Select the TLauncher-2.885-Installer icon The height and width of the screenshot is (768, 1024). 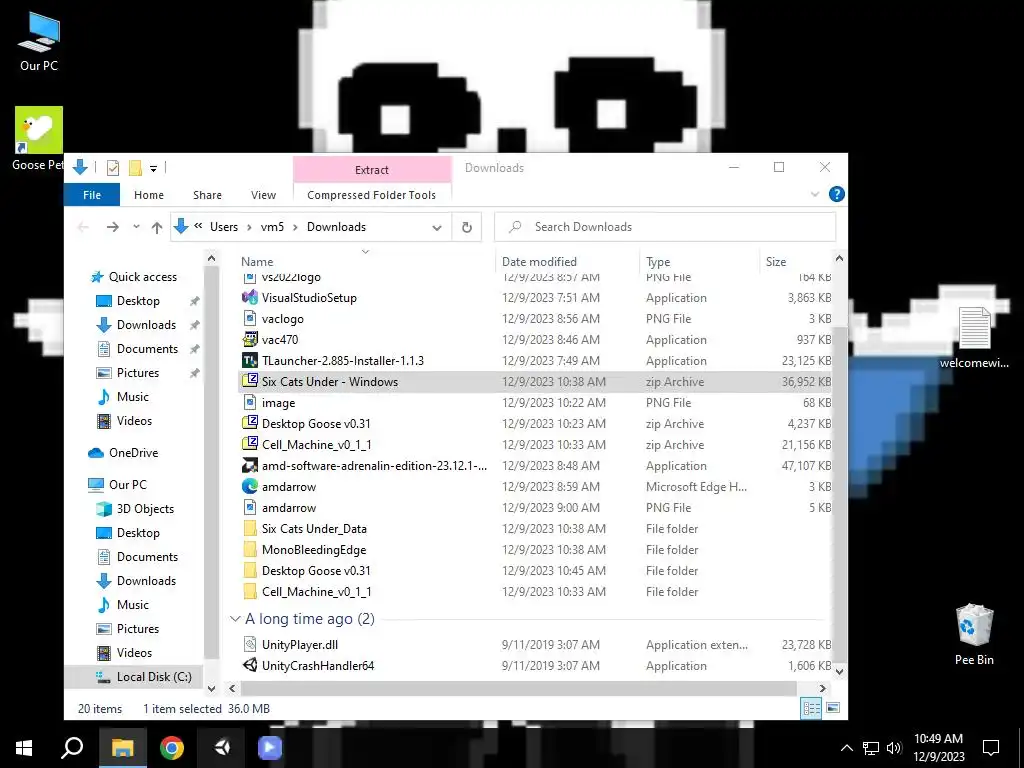(249, 360)
